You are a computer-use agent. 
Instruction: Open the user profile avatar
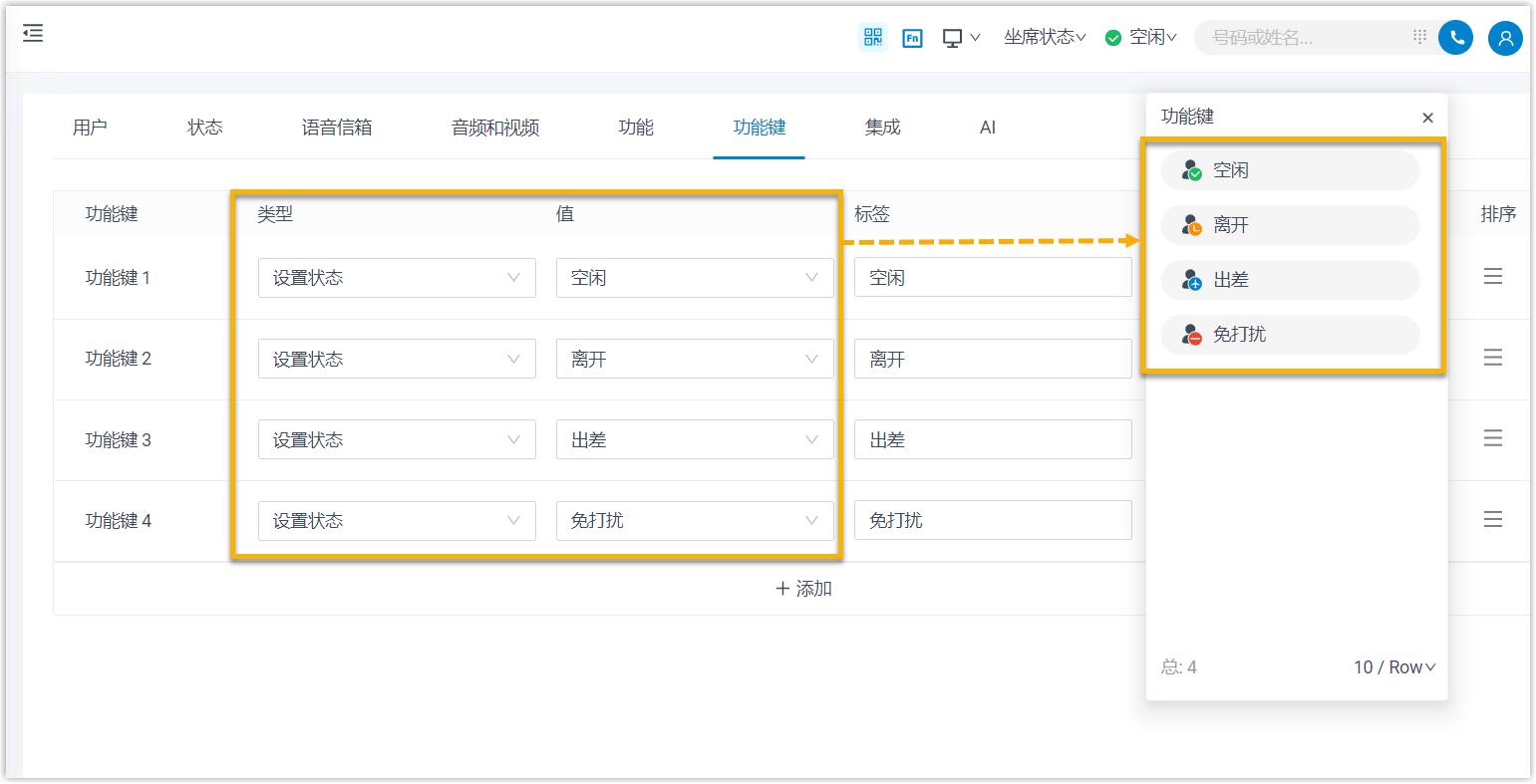point(1504,39)
